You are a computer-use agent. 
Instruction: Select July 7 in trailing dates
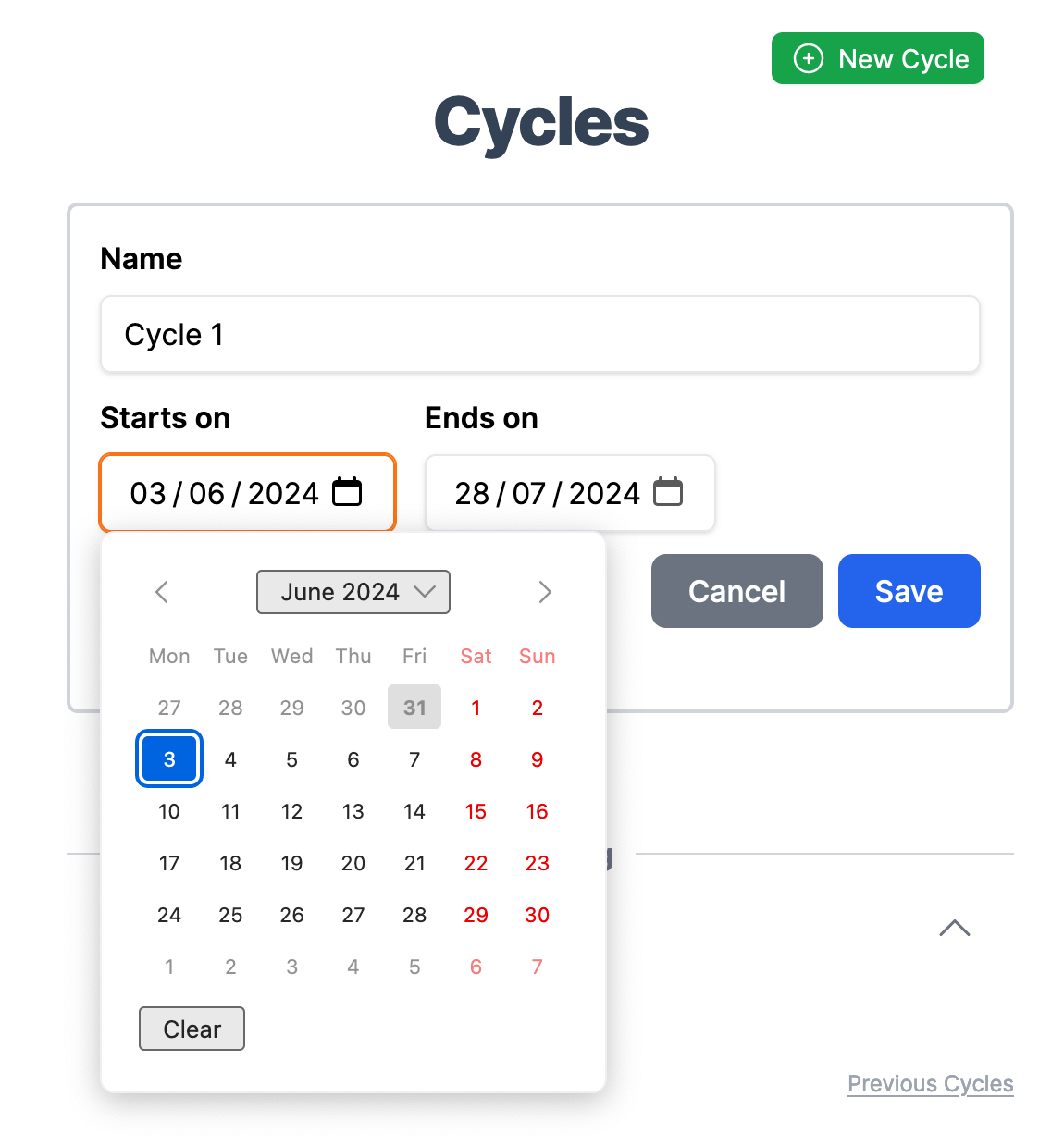(x=538, y=967)
